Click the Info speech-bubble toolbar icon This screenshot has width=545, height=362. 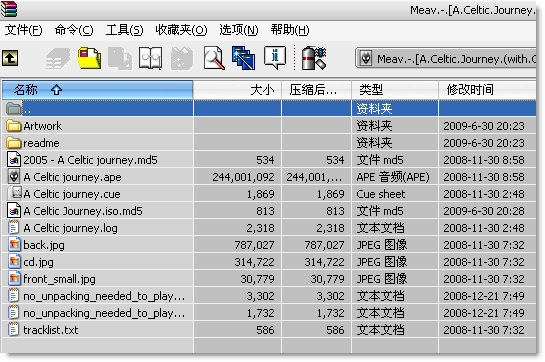point(275,58)
